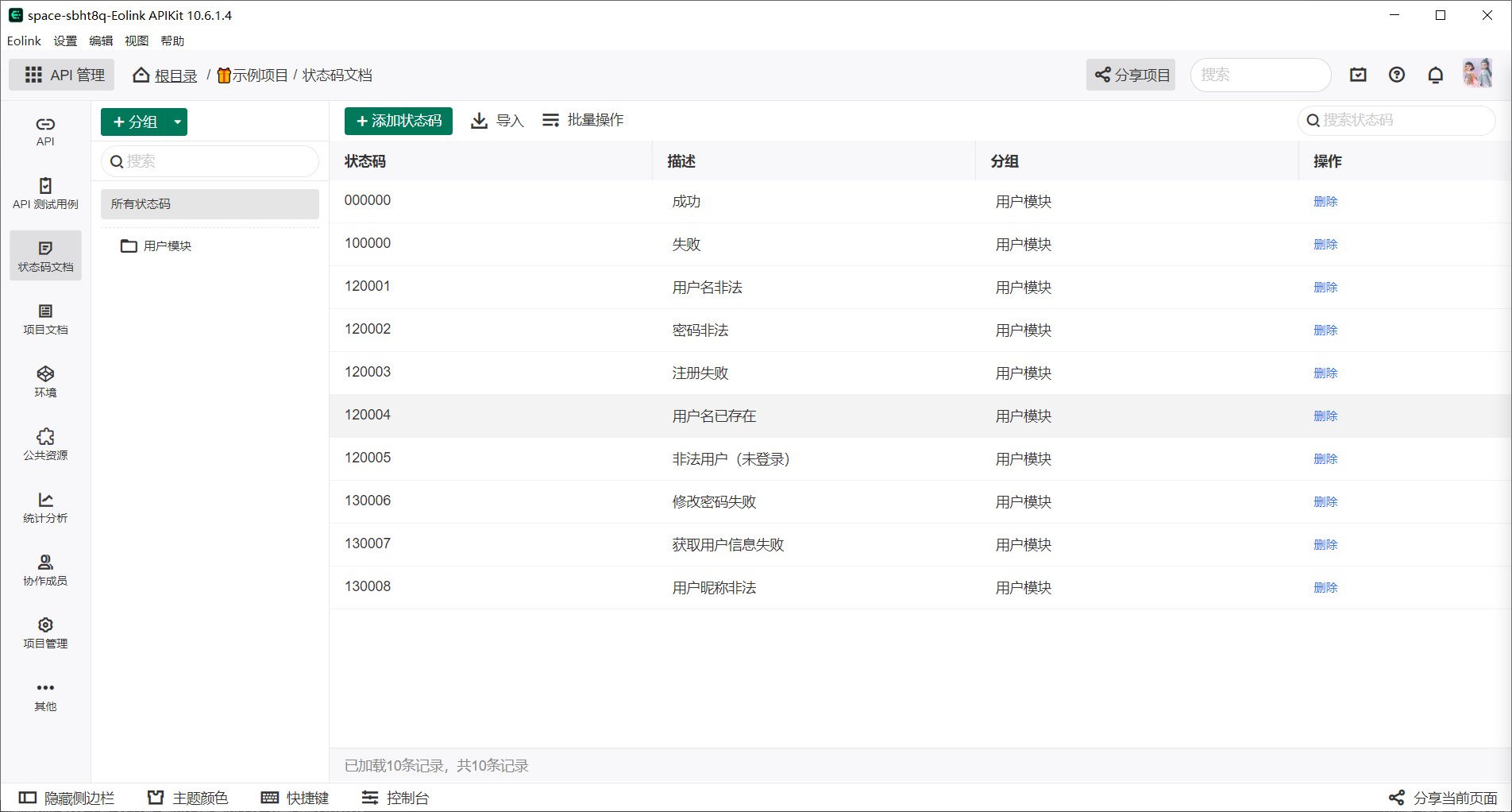Select 所有状态码 in group list

click(x=210, y=204)
